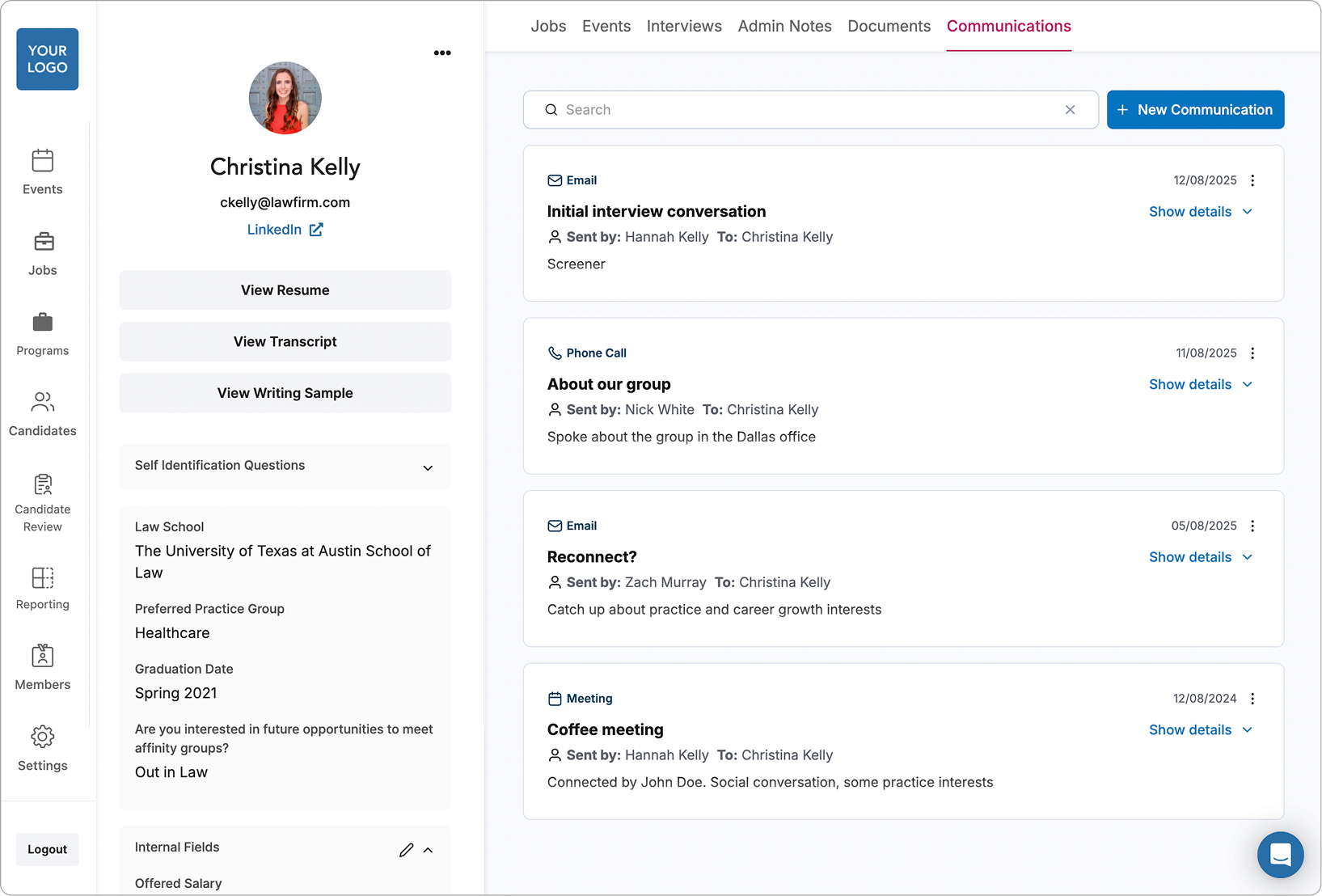Clear the search field with the X
The height and width of the screenshot is (896, 1322).
pos(1070,109)
